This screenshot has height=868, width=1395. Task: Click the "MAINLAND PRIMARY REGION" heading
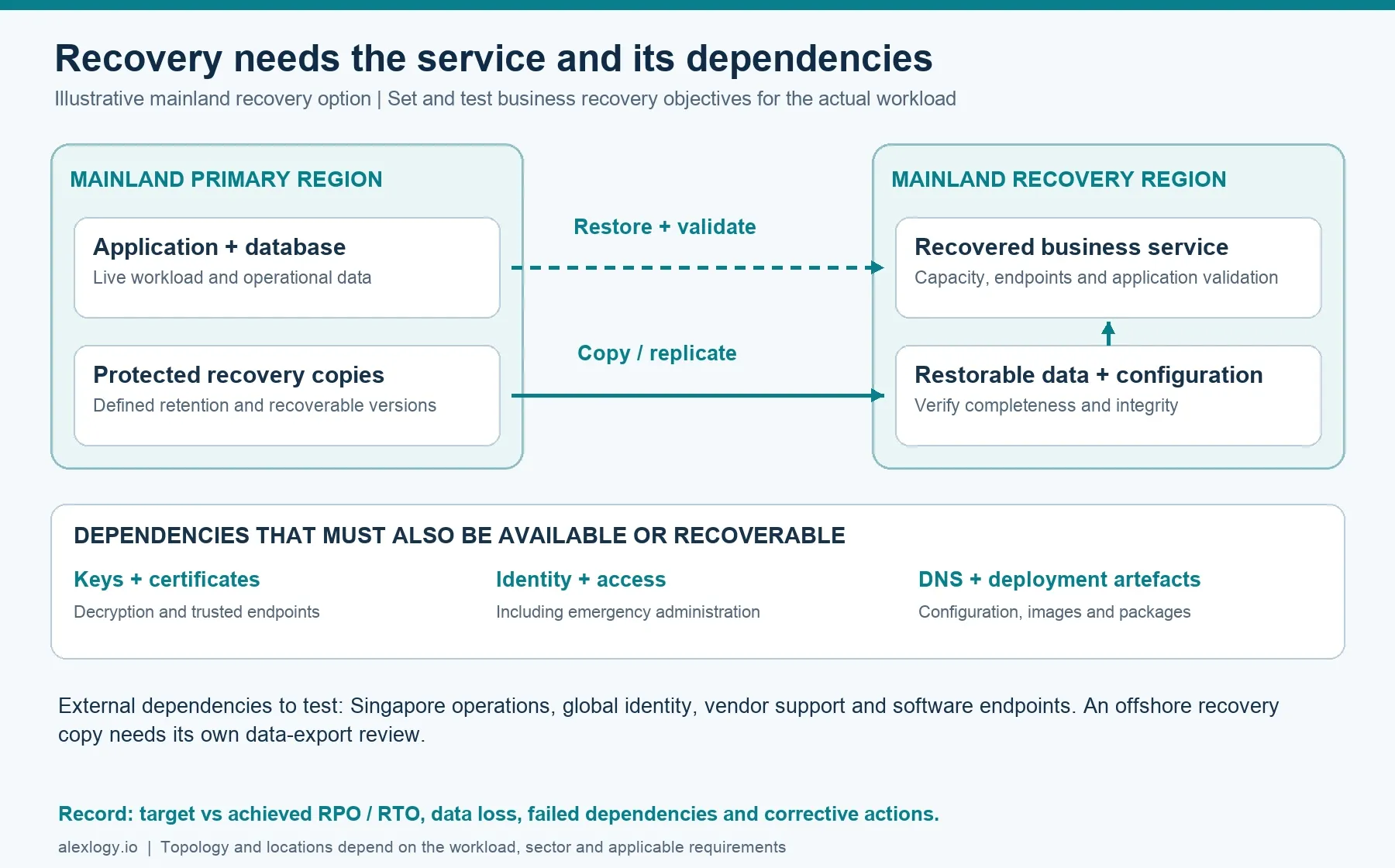pos(226,180)
